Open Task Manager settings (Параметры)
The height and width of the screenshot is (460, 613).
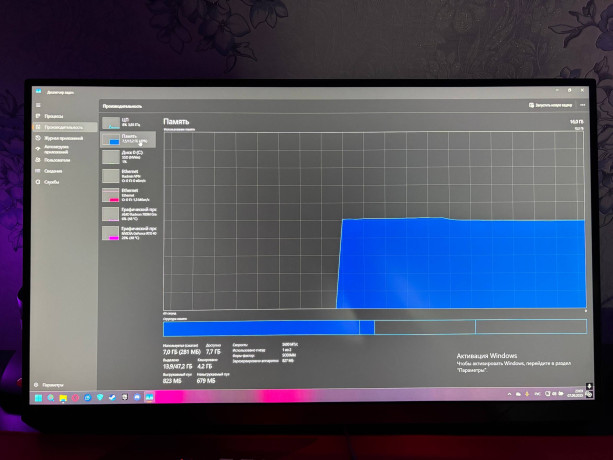pos(52,384)
